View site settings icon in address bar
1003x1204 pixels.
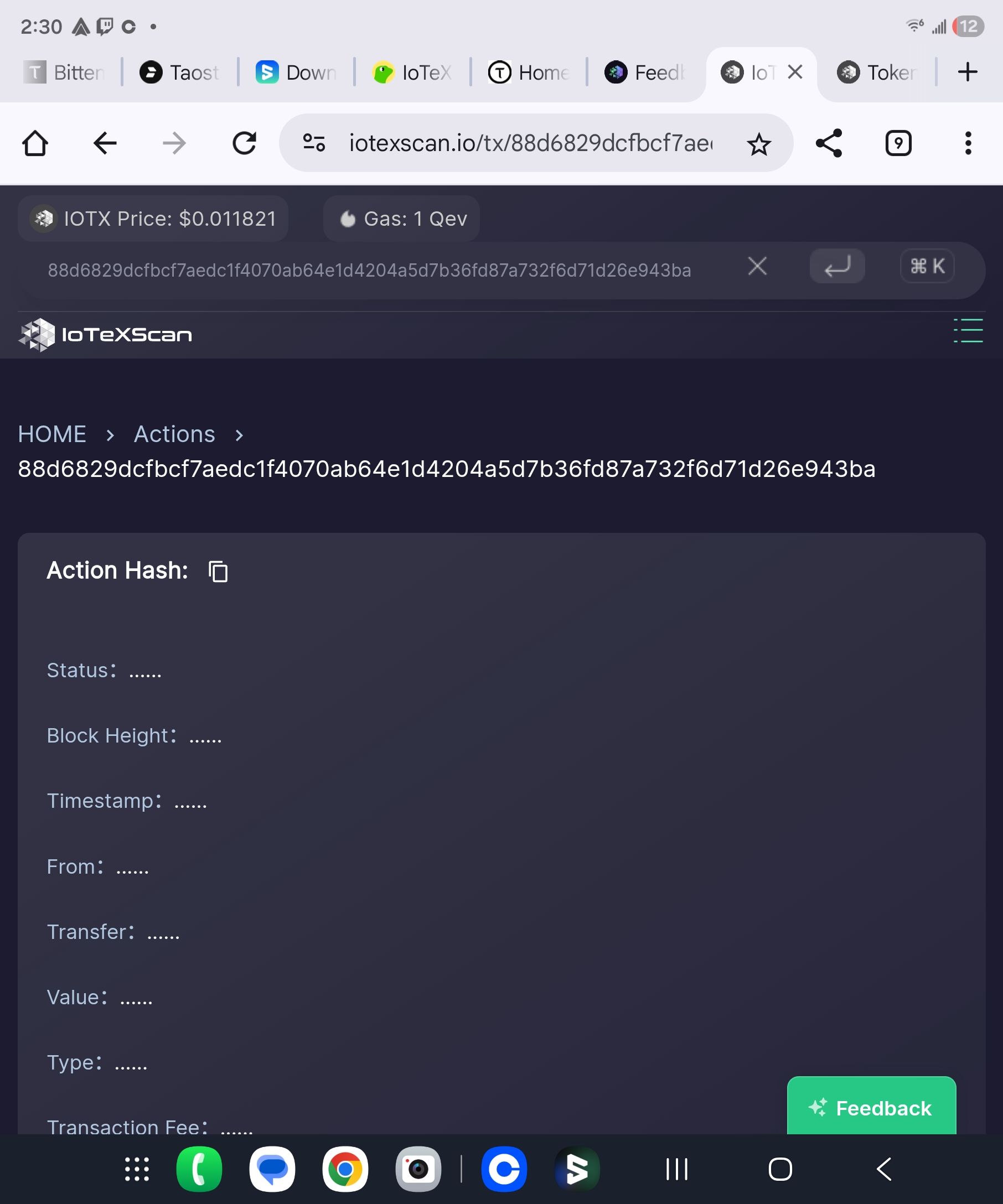(x=314, y=143)
